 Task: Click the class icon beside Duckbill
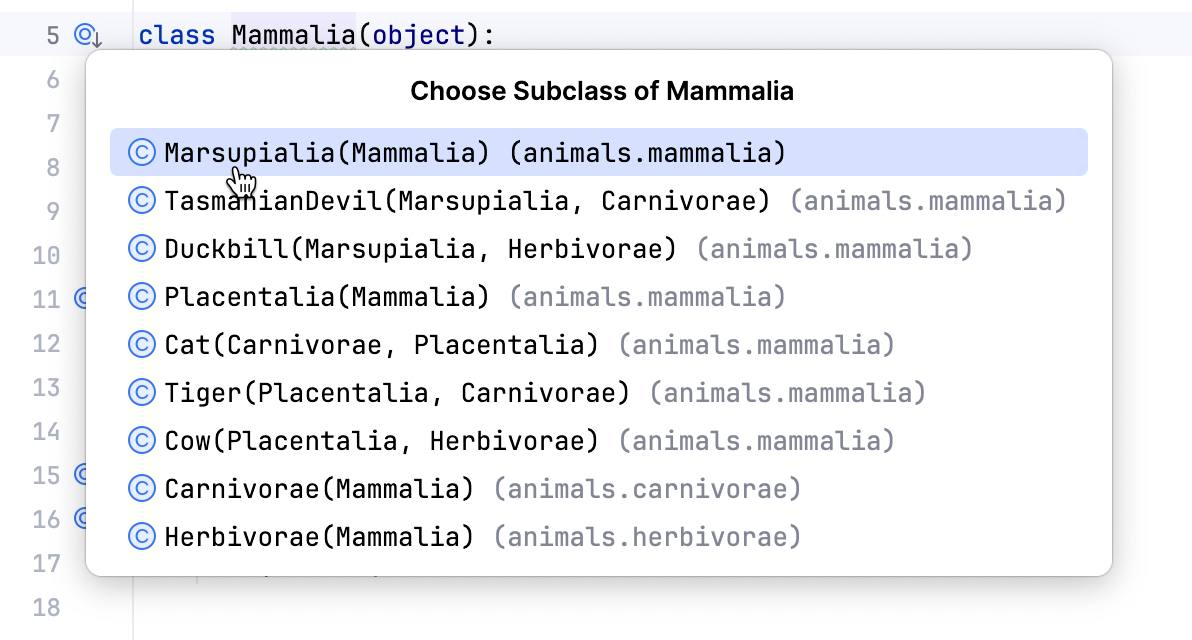142,249
